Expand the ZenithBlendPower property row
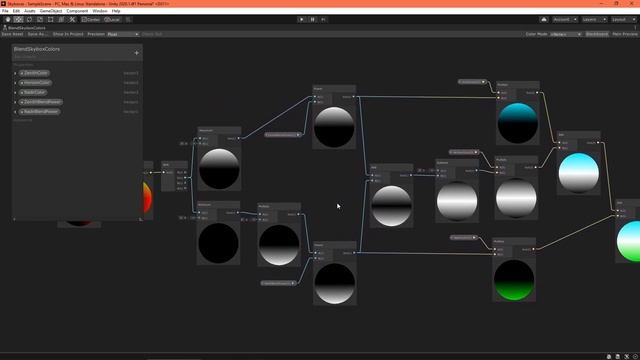 [16, 102]
